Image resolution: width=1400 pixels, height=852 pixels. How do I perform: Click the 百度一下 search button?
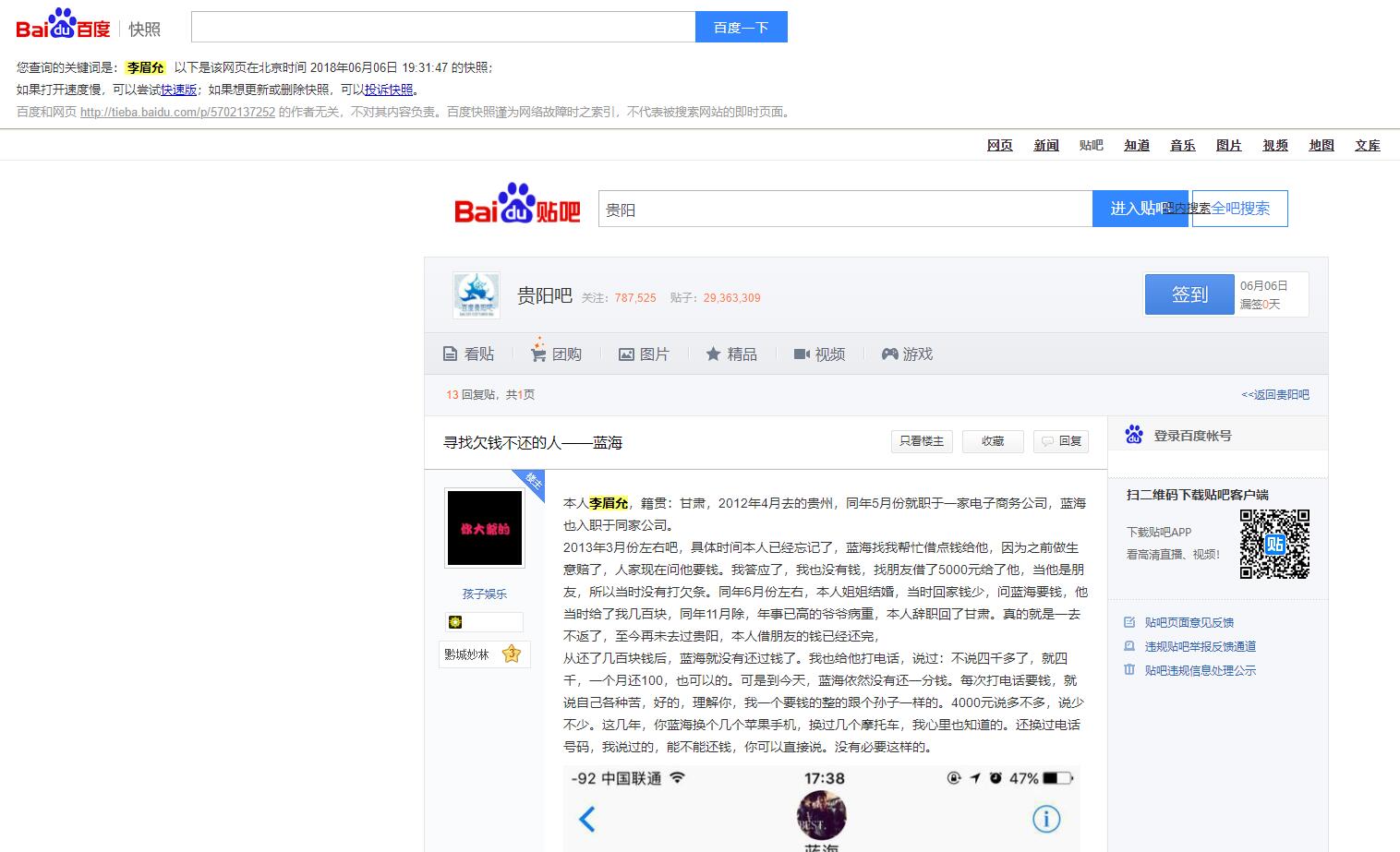[741, 27]
